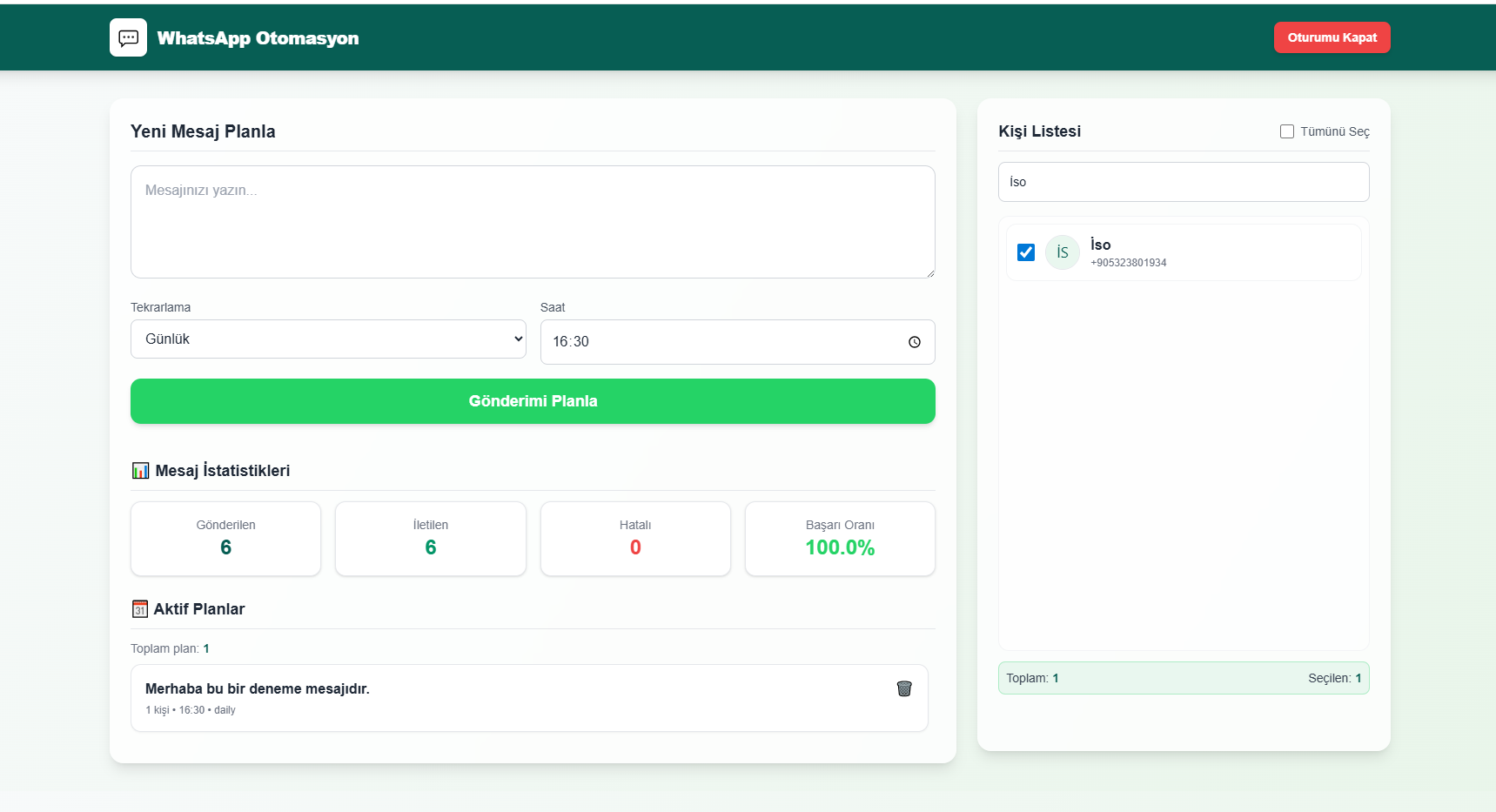The height and width of the screenshot is (812, 1496).
Task: Click the Kişi Listesi heading
Action: click(1039, 131)
